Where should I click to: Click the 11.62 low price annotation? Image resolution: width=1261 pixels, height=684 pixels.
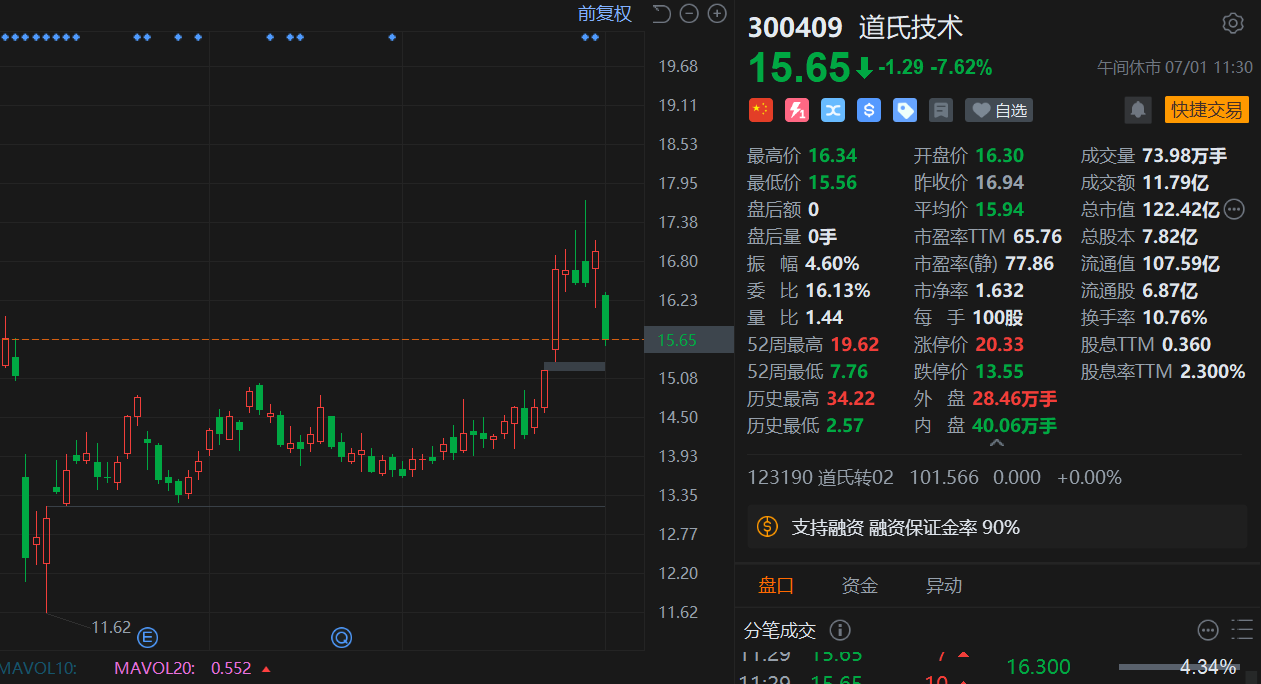pyautogui.click(x=111, y=627)
